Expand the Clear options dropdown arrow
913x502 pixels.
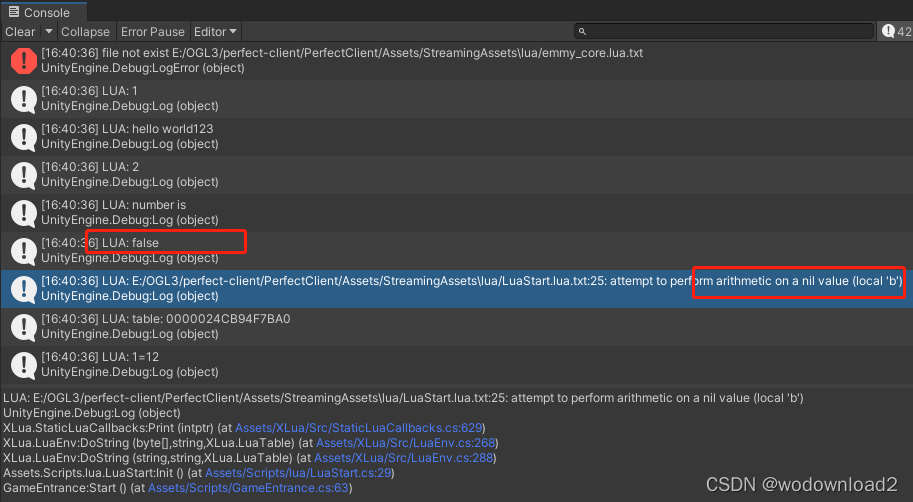click(x=48, y=32)
